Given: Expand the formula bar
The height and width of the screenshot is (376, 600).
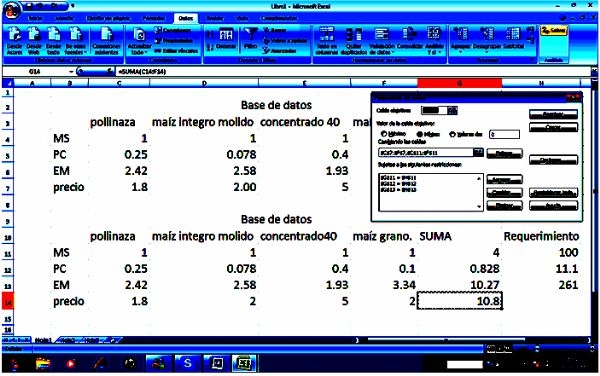Looking at the screenshot, I should [x=594, y=71].
